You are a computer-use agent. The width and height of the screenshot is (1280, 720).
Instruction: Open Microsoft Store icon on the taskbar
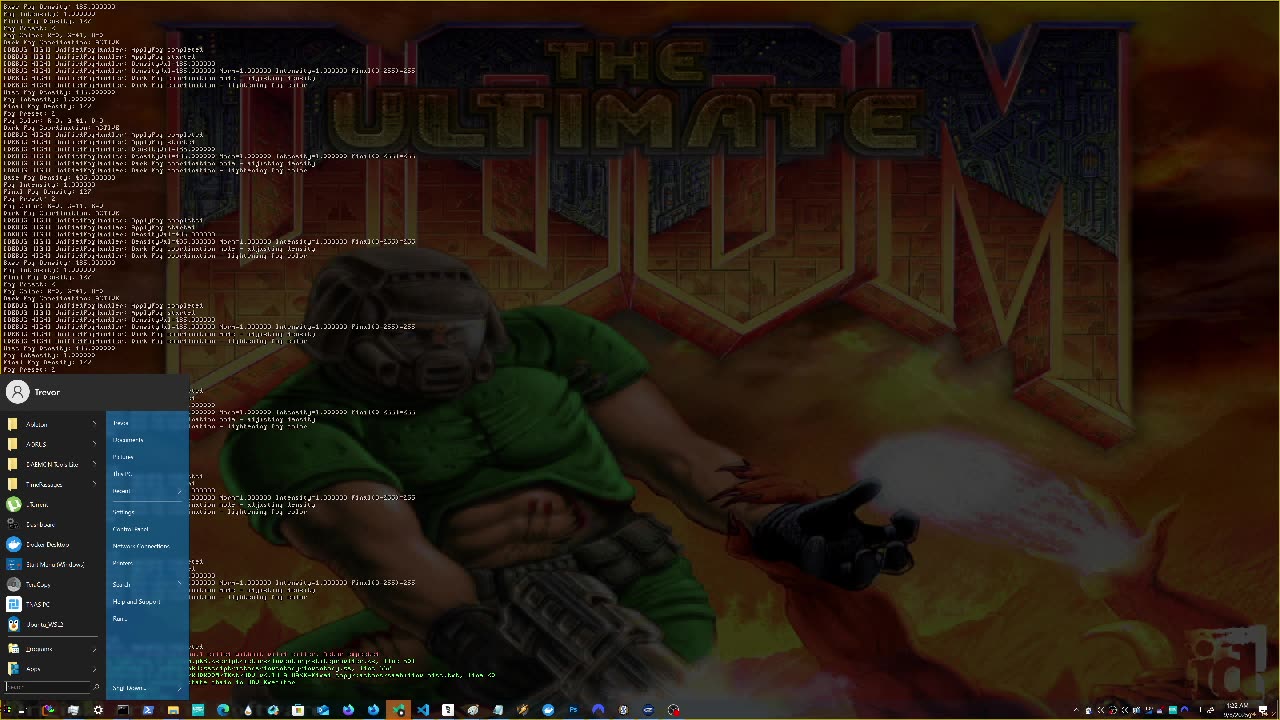(x=298, y=710)
